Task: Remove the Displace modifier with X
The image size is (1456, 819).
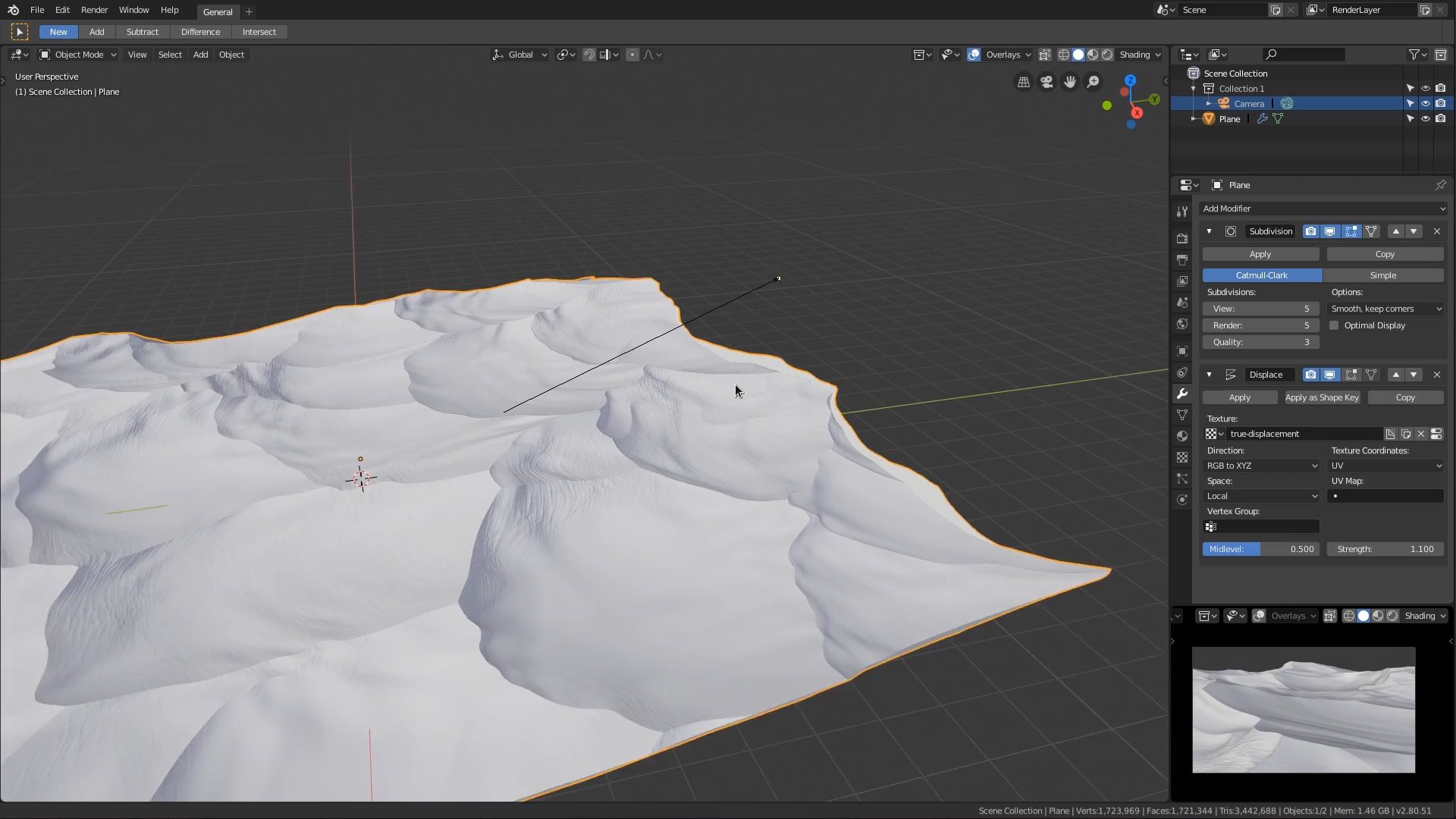Action: pos(1436,375)
